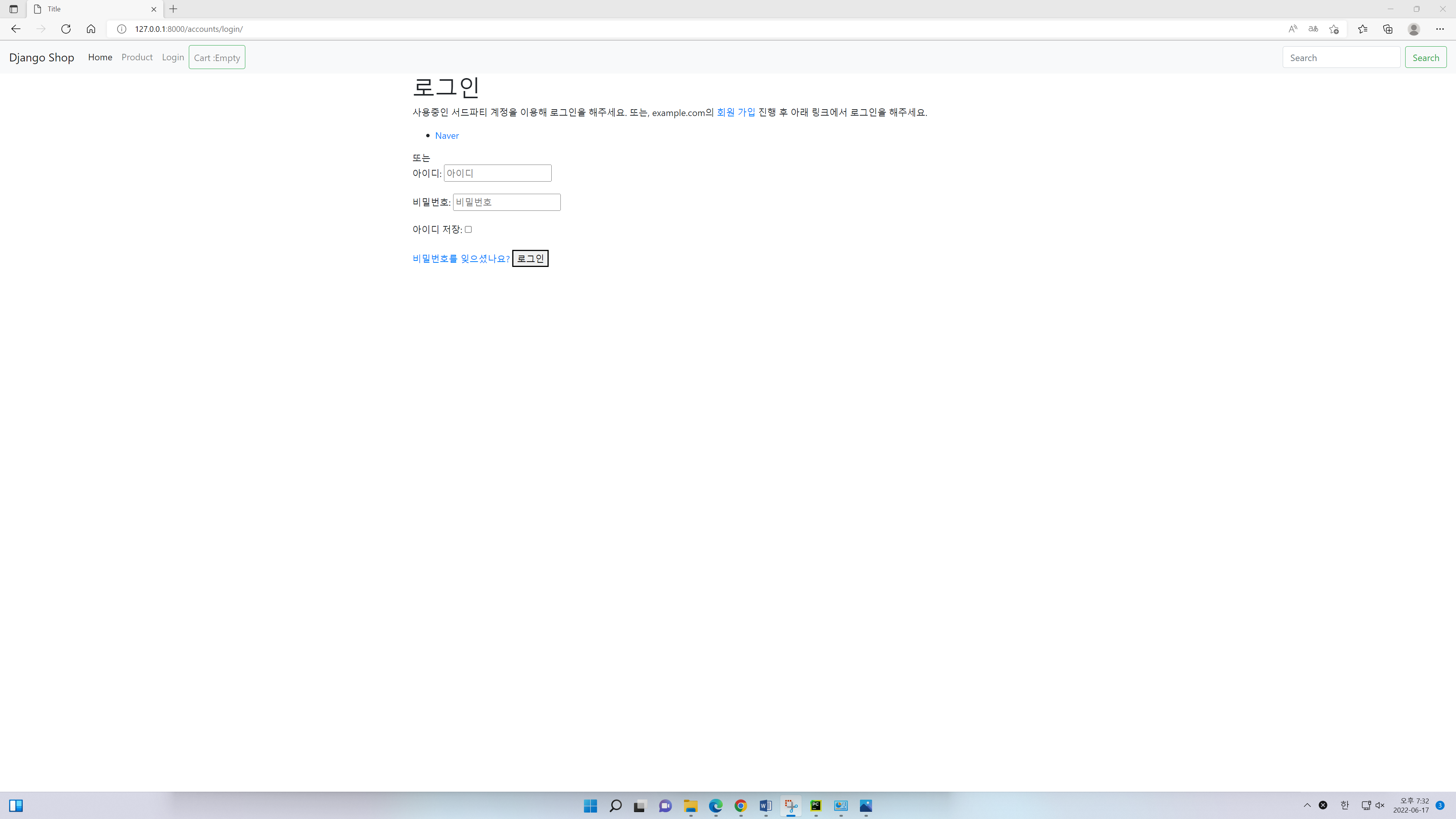The width and height of the screenshot is (1456, 819).
Task: Add this page to favorites
Action: coord(1334,29)
